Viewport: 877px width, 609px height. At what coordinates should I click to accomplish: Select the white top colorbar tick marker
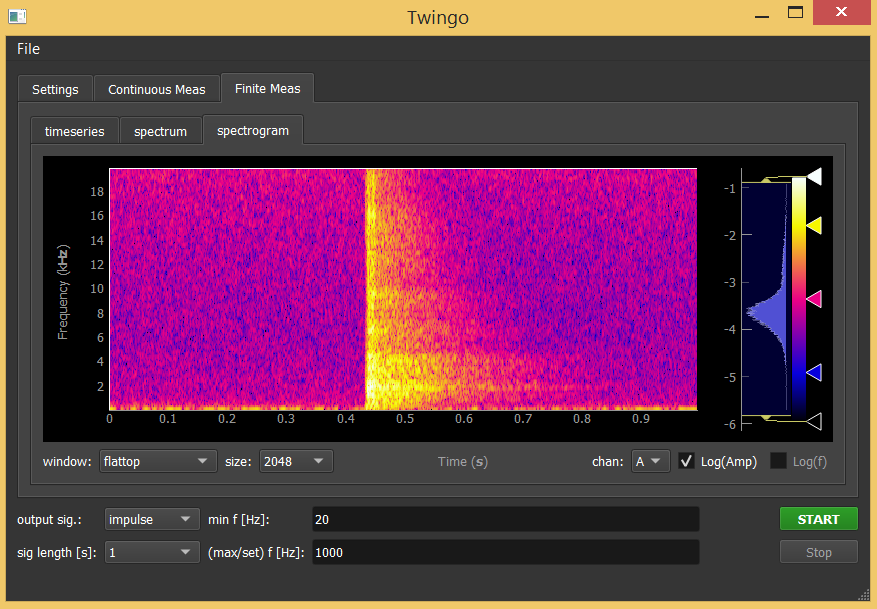(x=814, y=176)
